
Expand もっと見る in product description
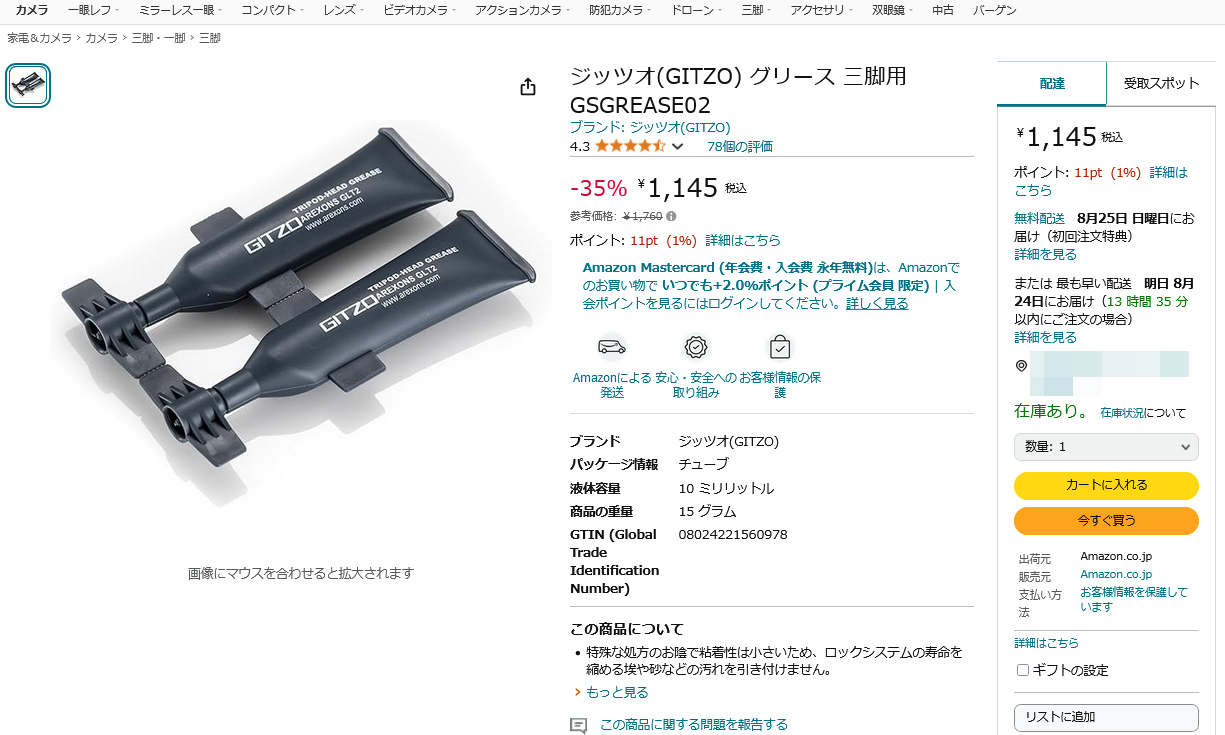[611, 692]
